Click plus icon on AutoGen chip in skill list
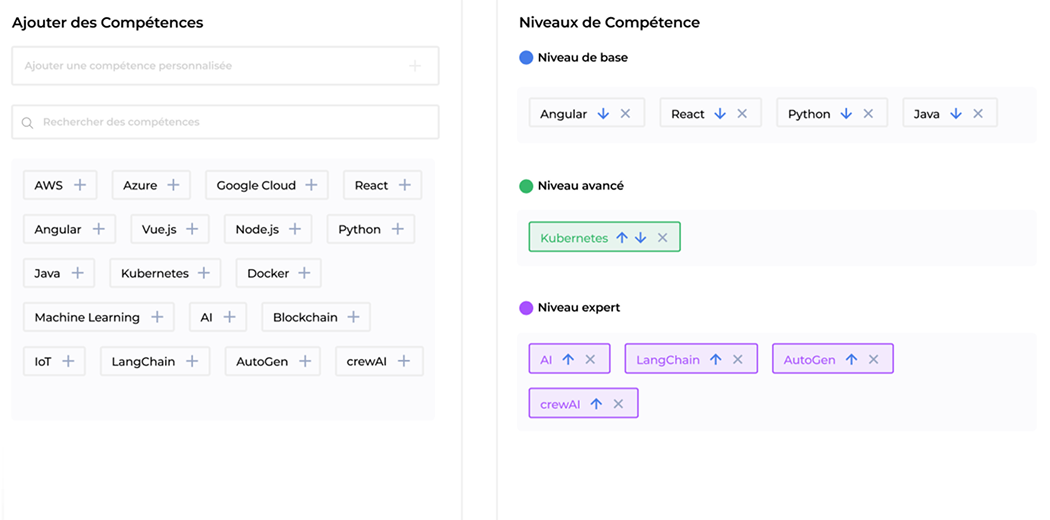 click(x=305, y=361)
